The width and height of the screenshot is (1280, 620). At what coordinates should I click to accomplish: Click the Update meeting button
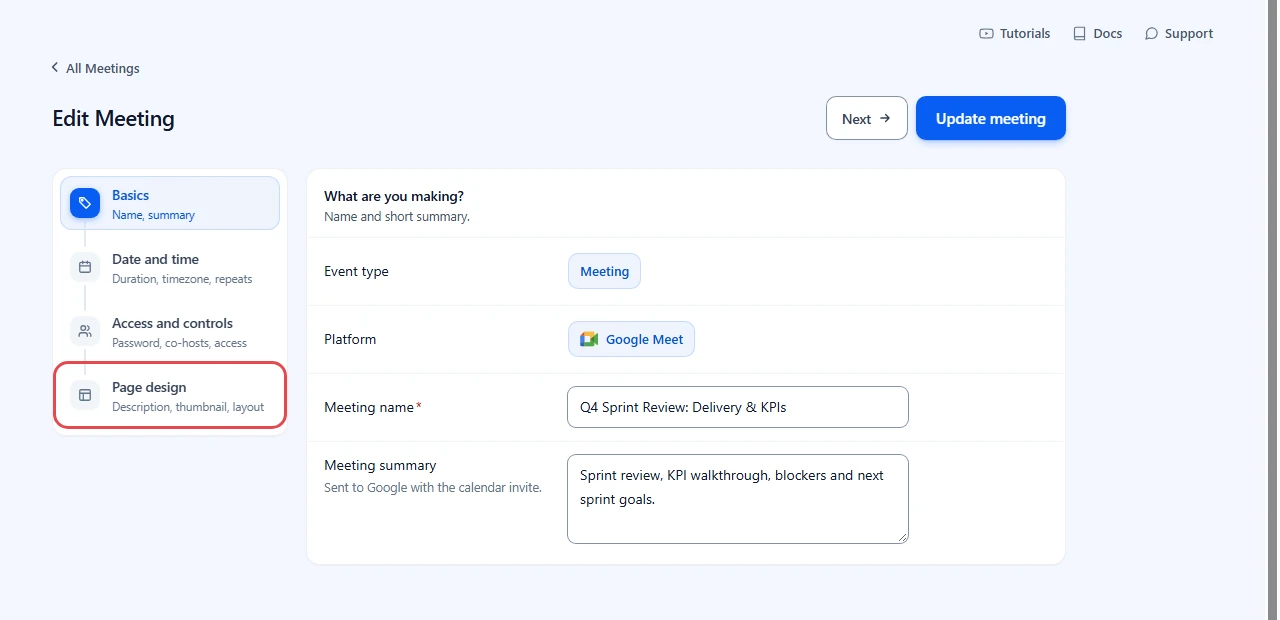(x=991, y=118)
